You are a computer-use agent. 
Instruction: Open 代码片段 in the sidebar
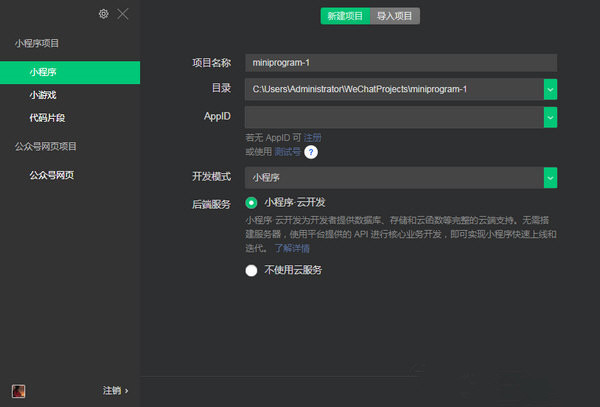tap(50, 118)
